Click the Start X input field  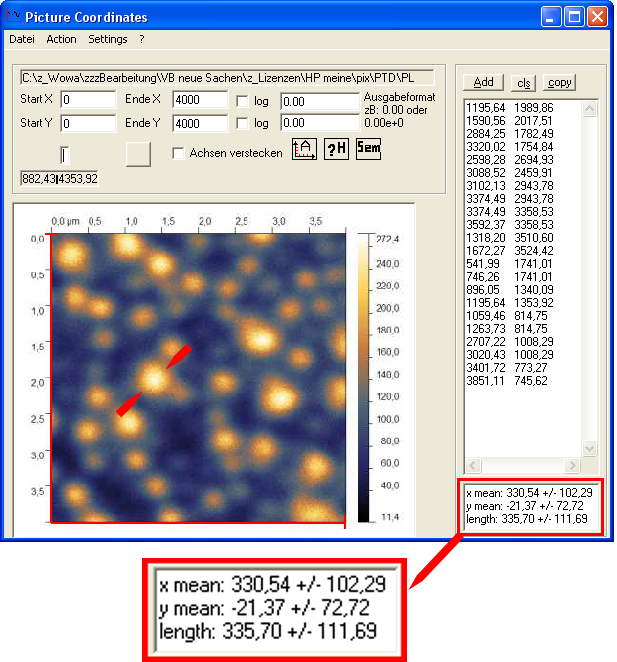88,100
